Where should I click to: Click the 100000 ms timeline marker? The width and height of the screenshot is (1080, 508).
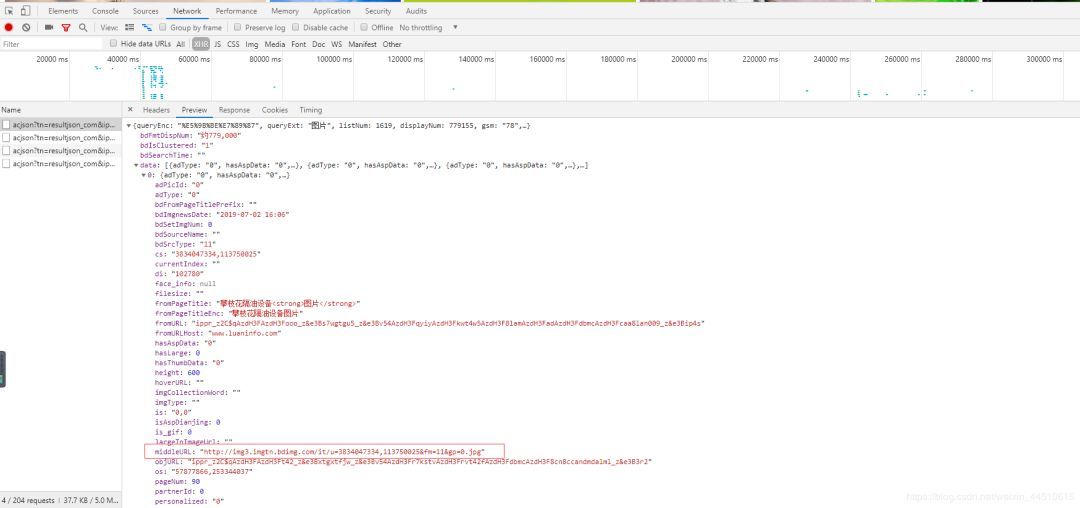pyautogui.click(x=335, y=59)
